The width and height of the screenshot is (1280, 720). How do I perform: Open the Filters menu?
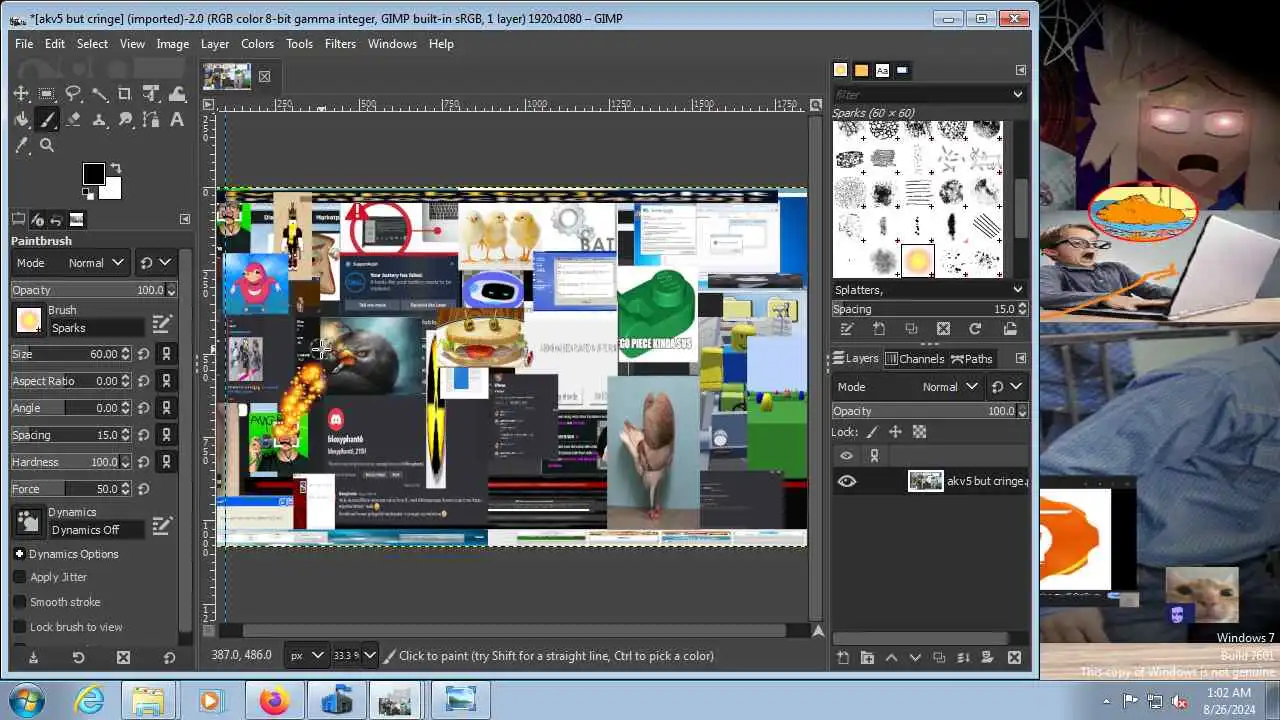point(340,44)
